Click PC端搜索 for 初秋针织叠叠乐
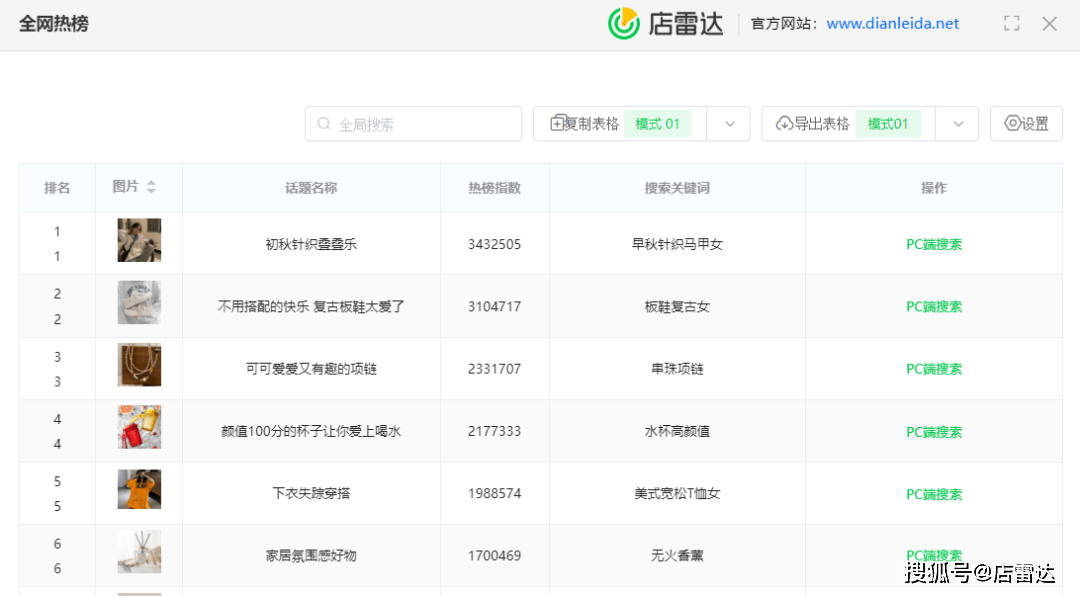The width and height of the screenshot is (1080, 596). click(933, 244)
